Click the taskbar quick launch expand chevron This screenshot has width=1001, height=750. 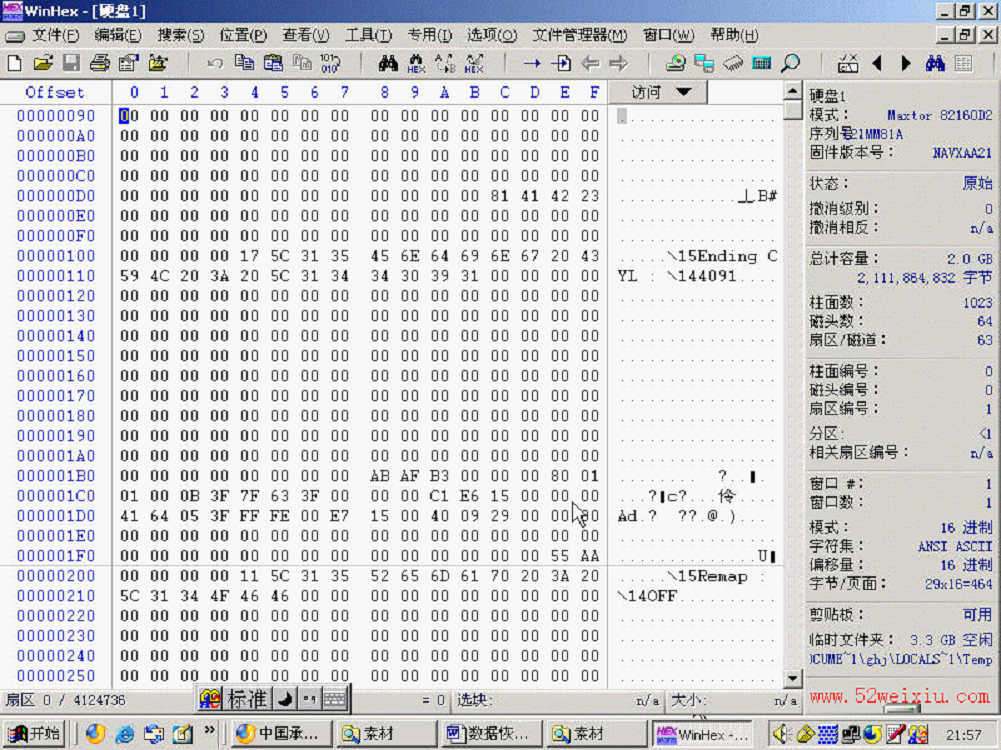(209, 731)
